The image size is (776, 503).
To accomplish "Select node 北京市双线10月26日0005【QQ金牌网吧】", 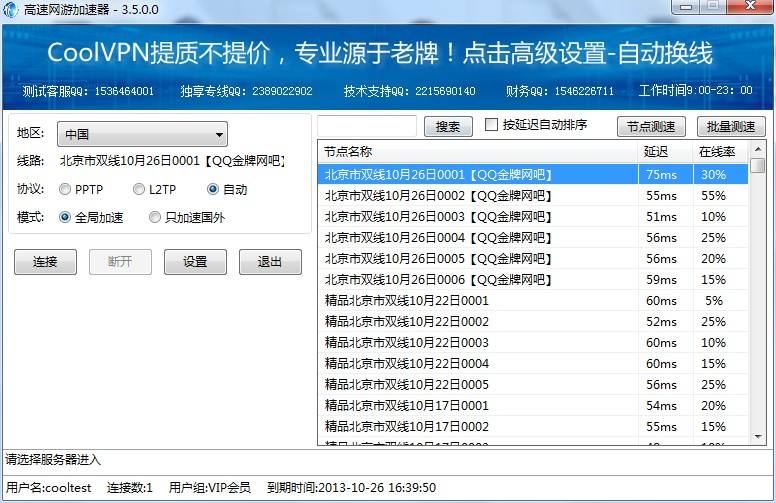I will [533, 258].
